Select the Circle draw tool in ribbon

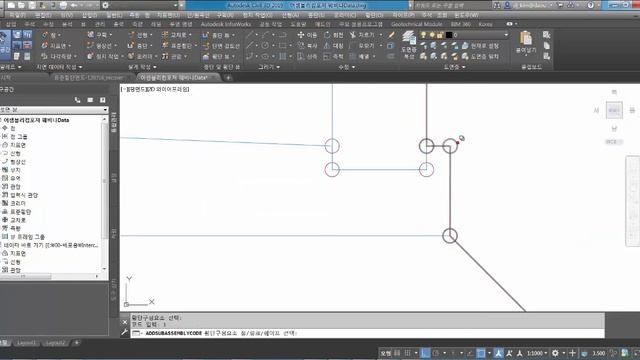pos(265,46)
